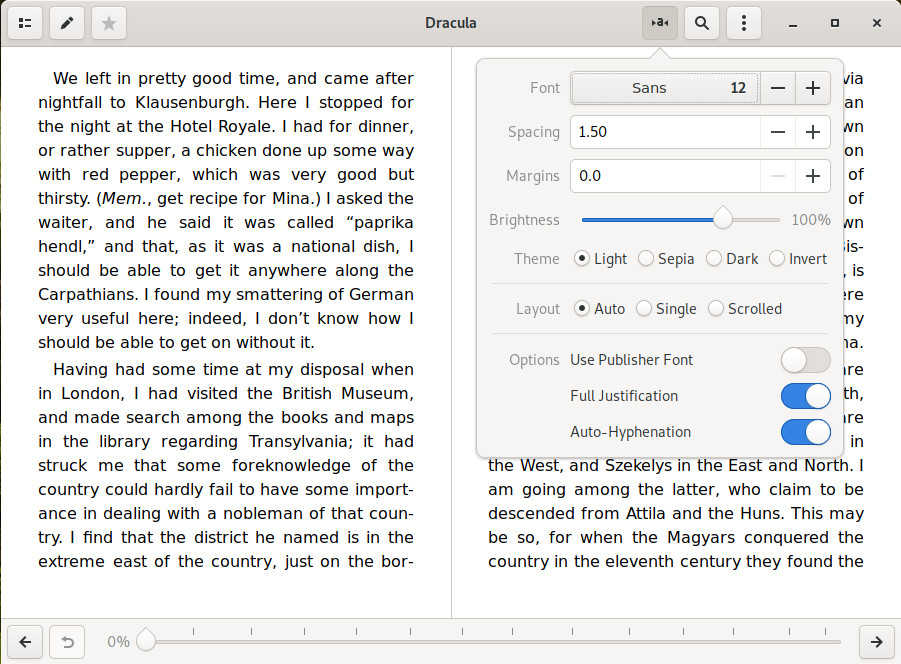This screenshot has height=664, width=901.
Task: Open the search tool
Action: point(701,22)
